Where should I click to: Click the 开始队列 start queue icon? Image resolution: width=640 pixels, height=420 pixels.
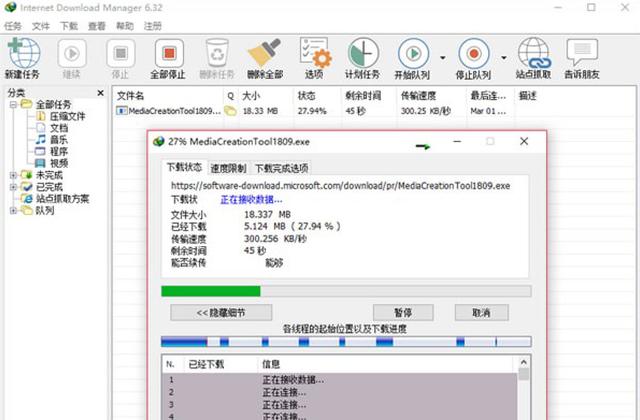(413, 53)
